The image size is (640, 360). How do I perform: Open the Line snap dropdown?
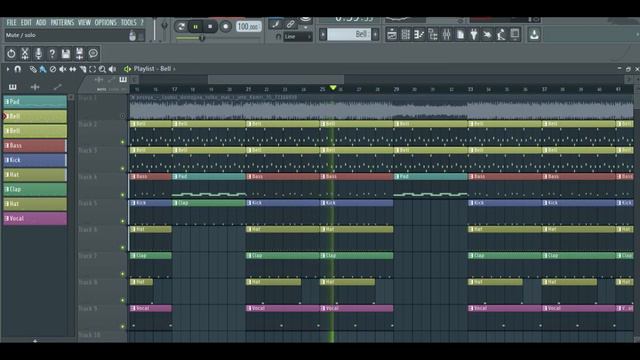point(298,37)
